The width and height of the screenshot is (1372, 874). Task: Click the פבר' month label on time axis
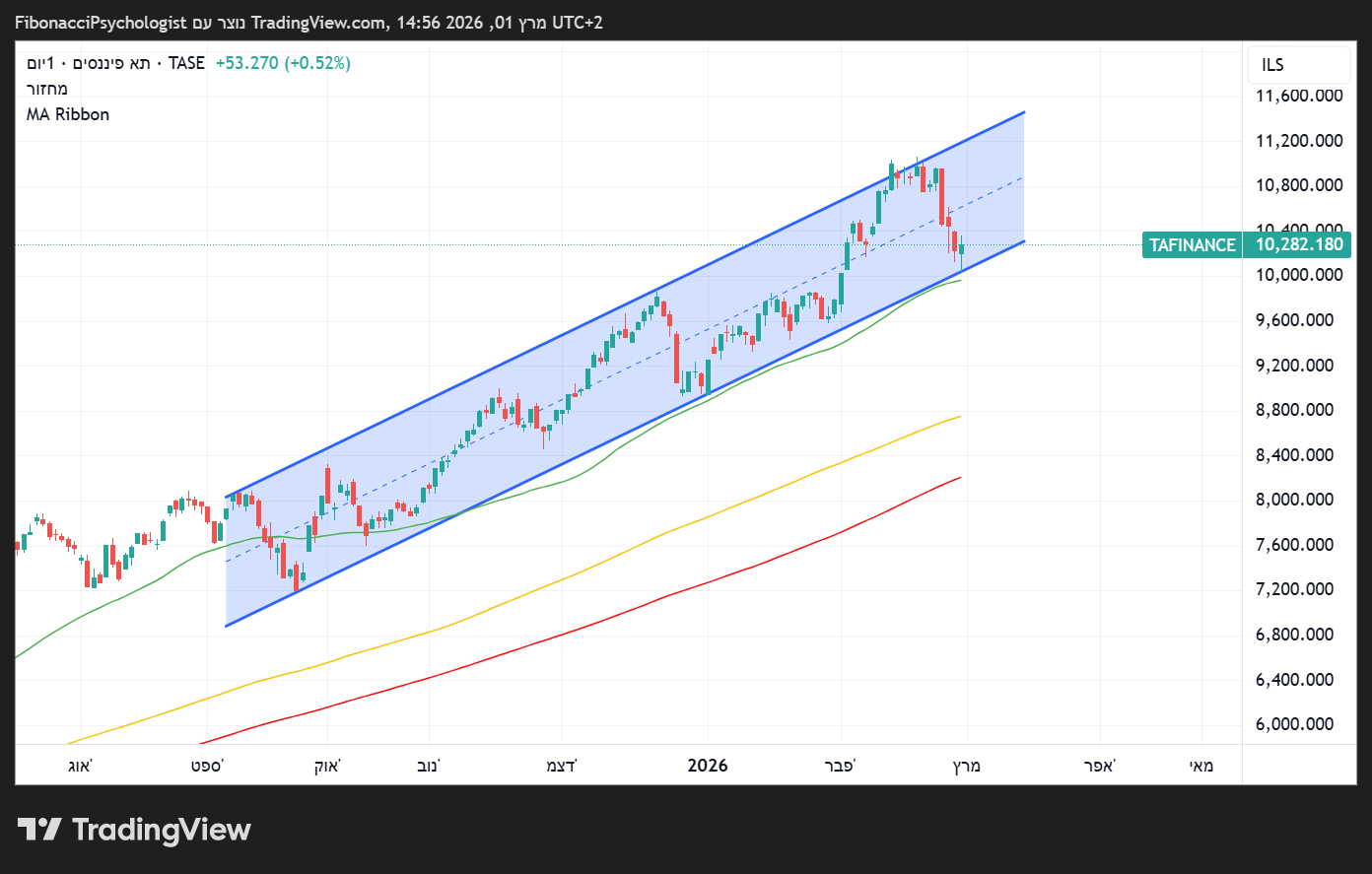point(841,766)
